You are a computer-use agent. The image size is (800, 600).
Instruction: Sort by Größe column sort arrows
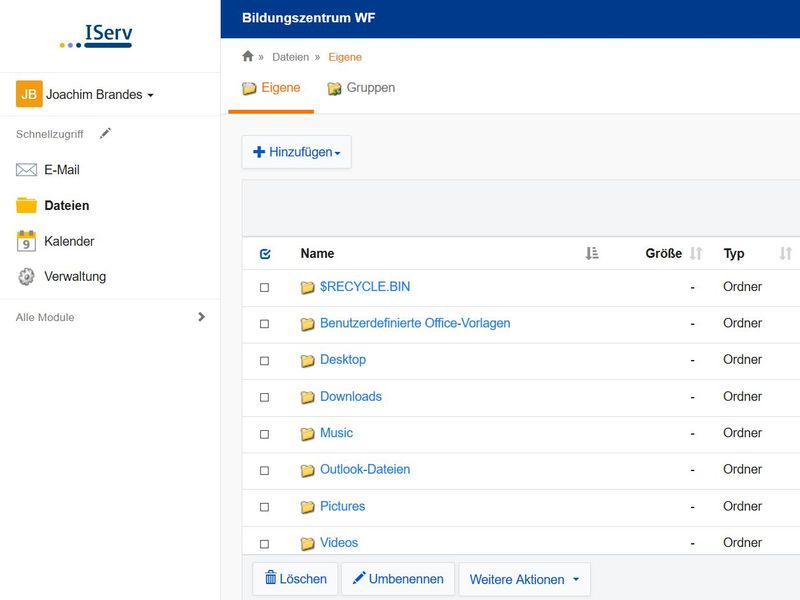click(696, 253)
